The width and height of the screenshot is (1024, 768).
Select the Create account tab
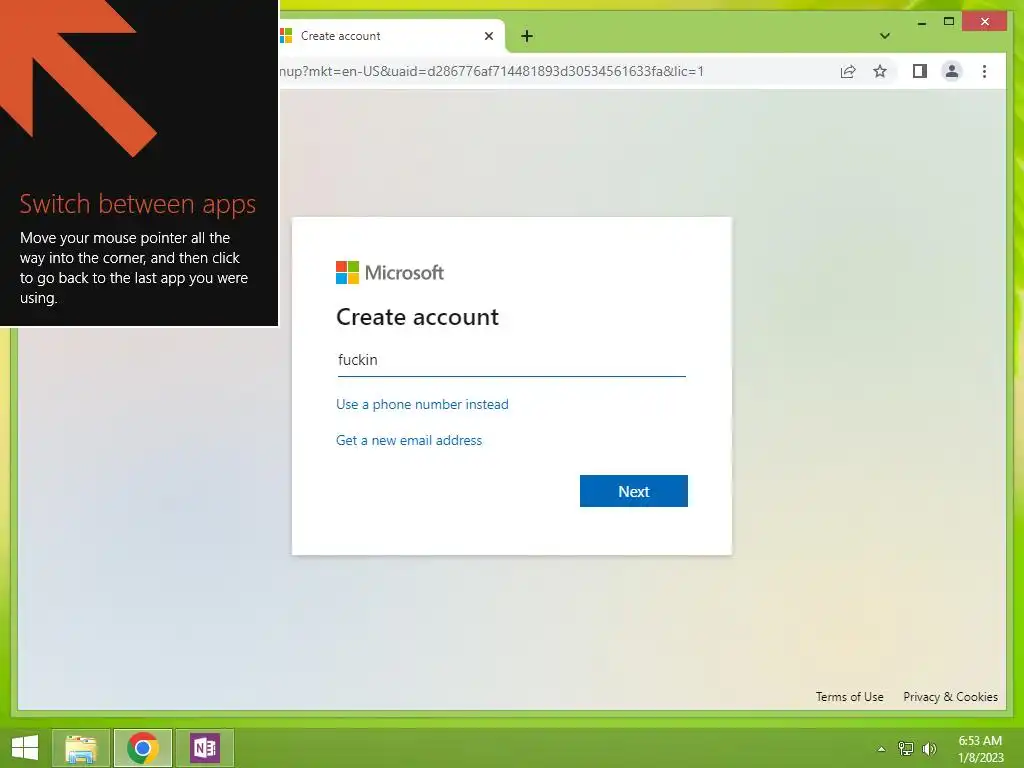coord(392,36)
